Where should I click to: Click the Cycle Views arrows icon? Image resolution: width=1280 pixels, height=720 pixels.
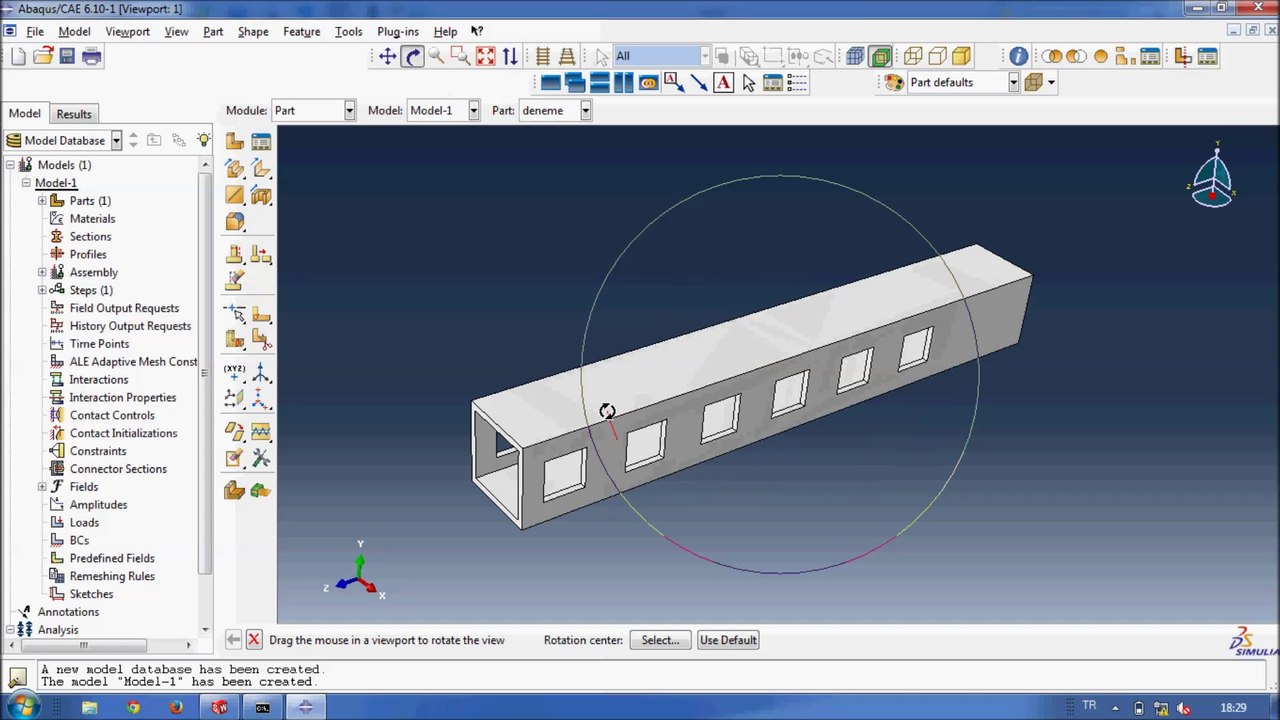click(510, 56)
